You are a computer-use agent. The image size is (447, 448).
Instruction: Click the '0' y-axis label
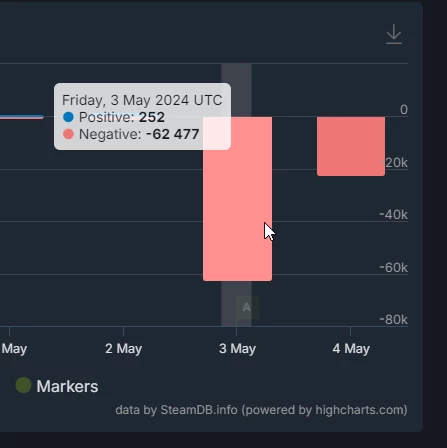[x=404, y=110]
